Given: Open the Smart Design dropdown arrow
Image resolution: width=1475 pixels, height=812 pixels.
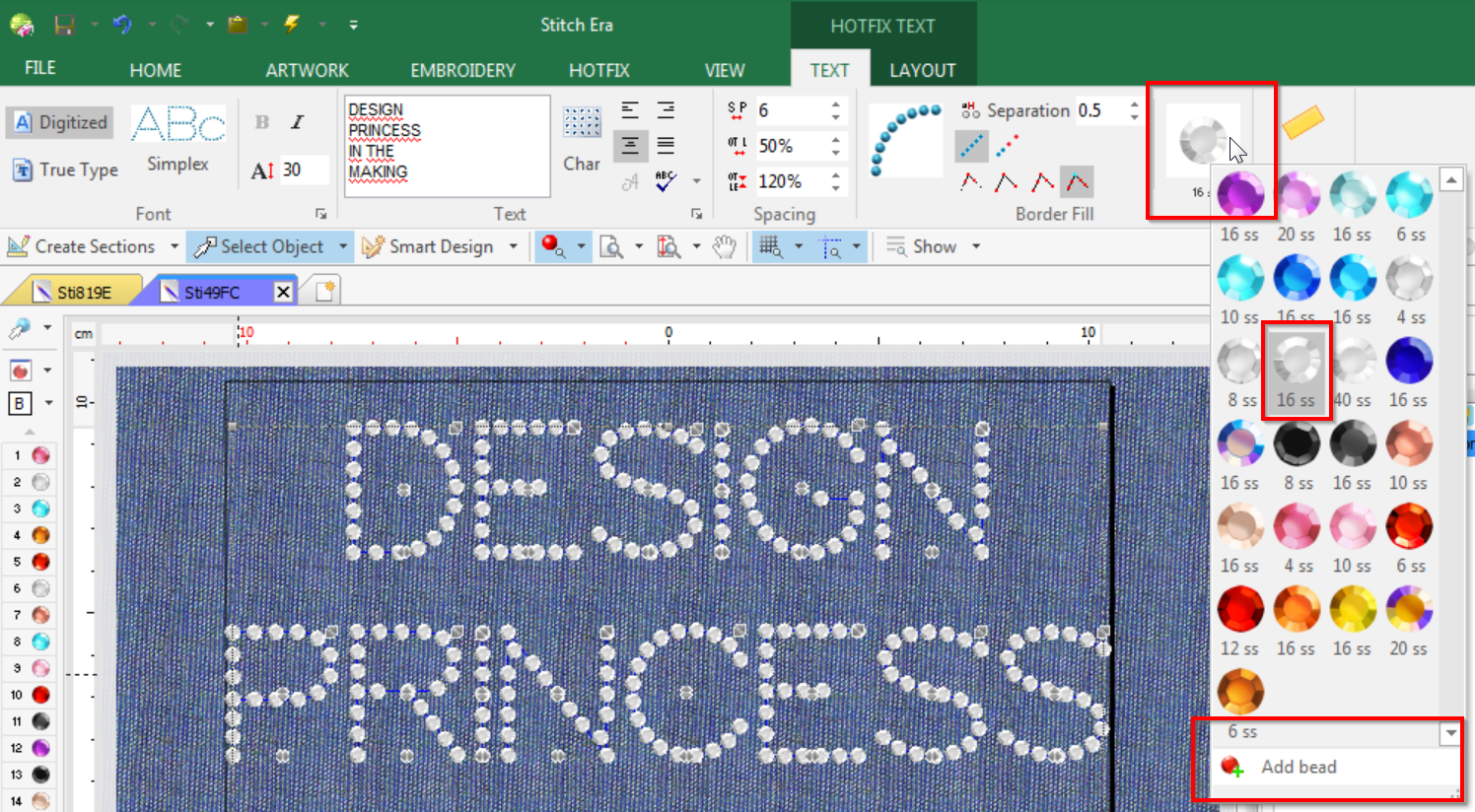Looking at the screenshot, I should pos(514,246).
